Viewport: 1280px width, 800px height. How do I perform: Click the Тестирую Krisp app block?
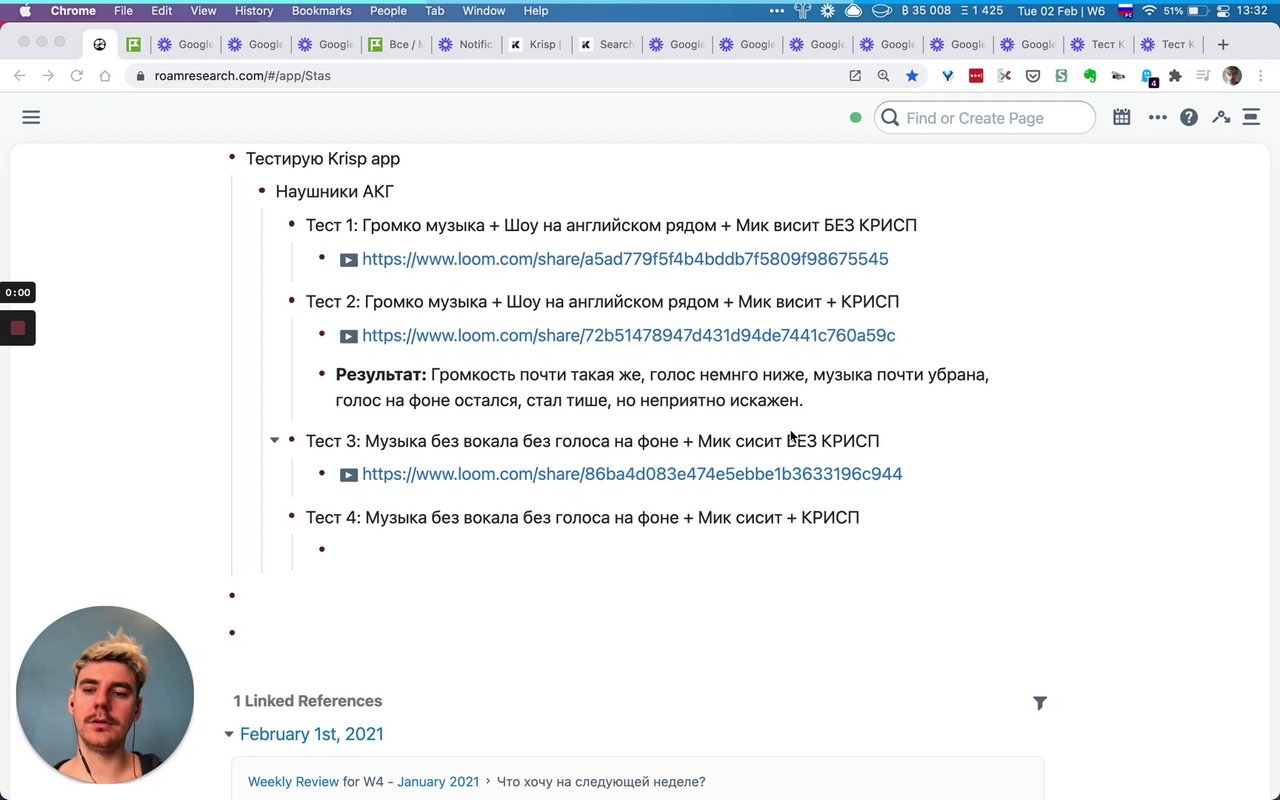click(322, 158)
